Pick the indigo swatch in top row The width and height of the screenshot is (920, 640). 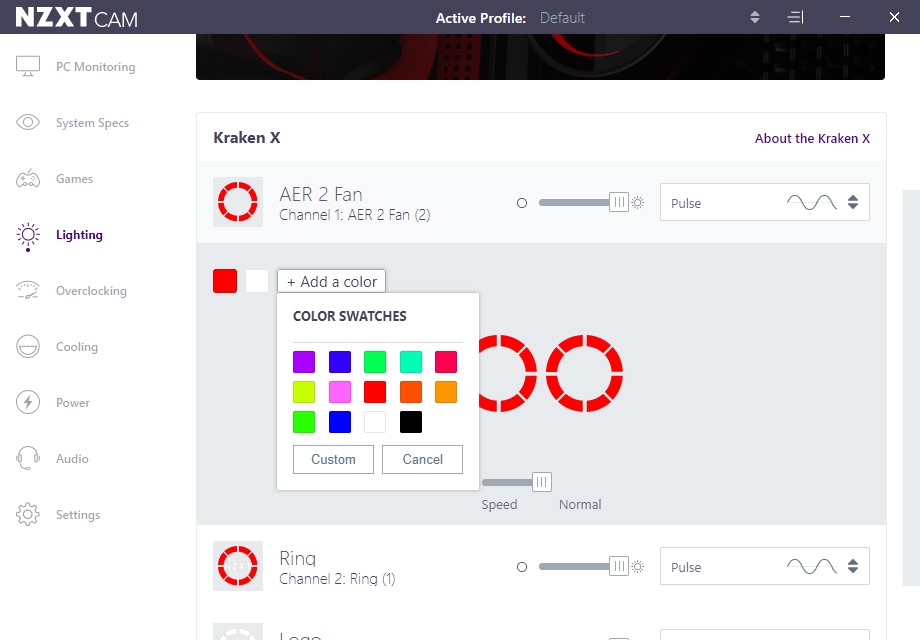pos(340,362)
